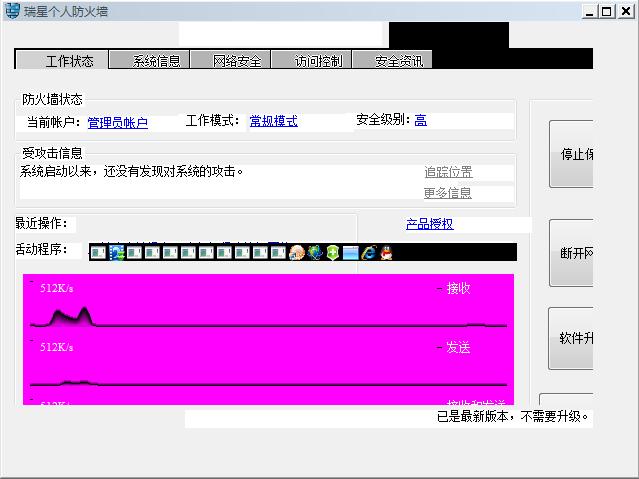639x479 pixels.
Task: Click the 最近操作 label
Action: tap(41, 223)
